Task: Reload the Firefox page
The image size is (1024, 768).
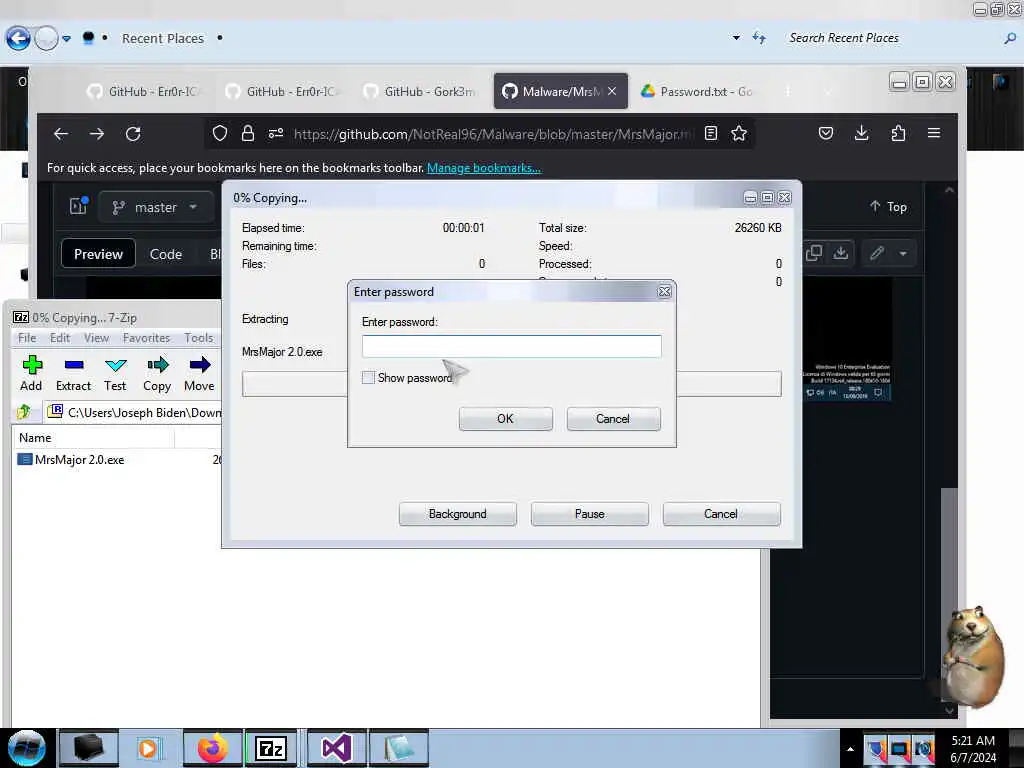Action: [133, 134]
